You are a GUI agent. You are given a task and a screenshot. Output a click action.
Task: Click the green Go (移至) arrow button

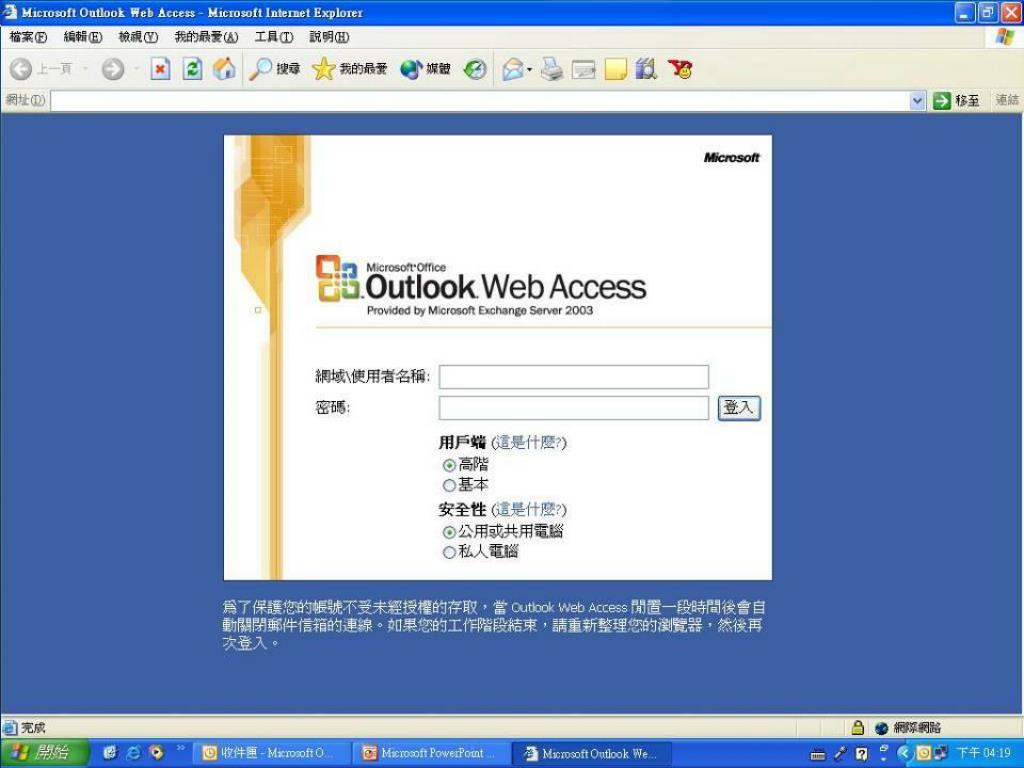[x=956, y=101]
